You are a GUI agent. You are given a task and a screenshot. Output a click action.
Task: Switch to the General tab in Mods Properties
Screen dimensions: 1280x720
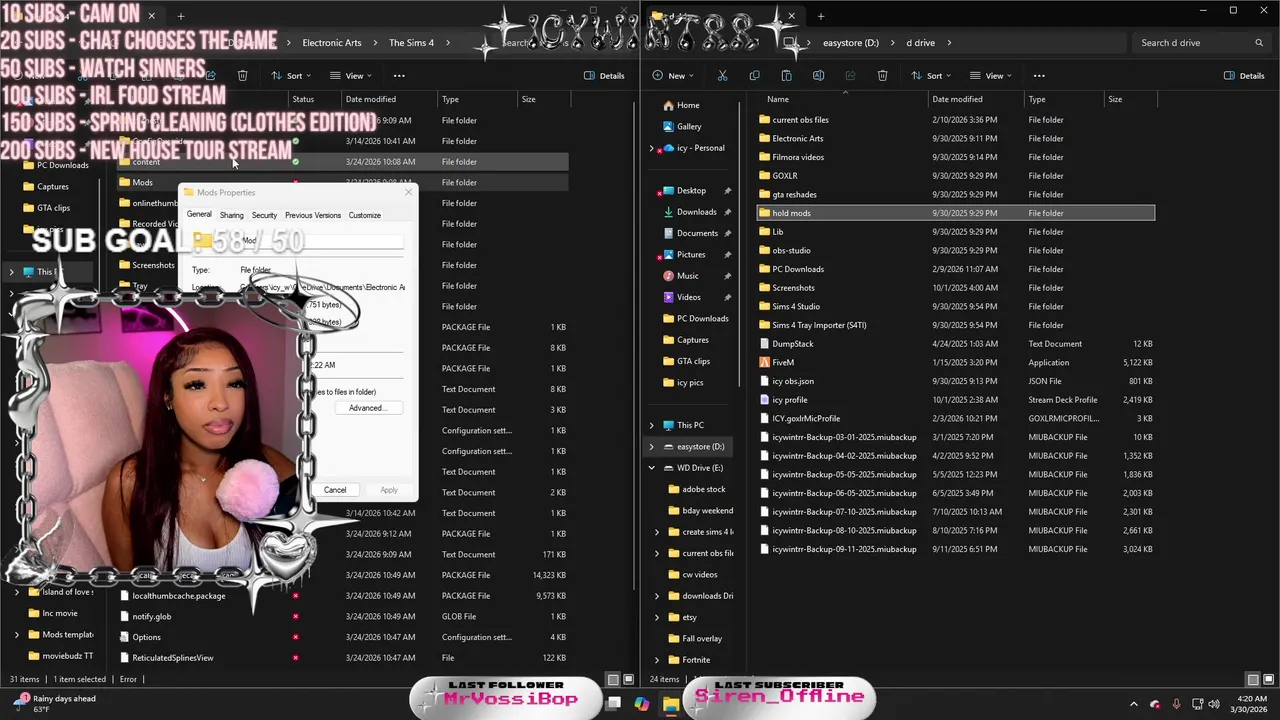point(199,214)
